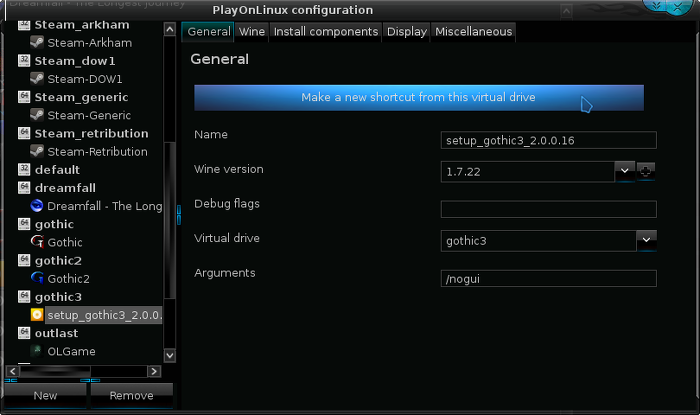Select the Steam-DOW1 shortcut entry
Screen dimensions: 700x415
(85, 79)
